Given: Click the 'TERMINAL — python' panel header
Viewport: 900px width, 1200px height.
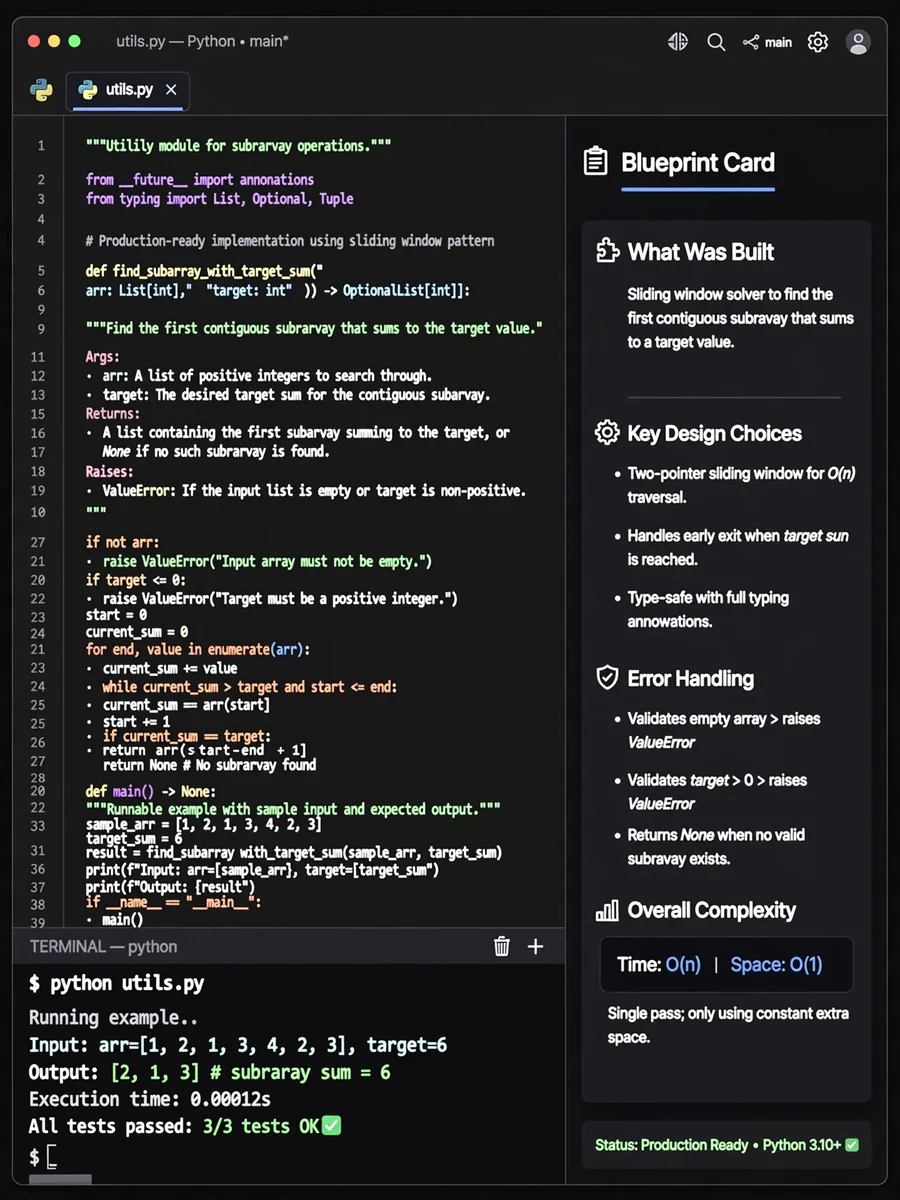Looking at the screenshot, I should [103, 946].
